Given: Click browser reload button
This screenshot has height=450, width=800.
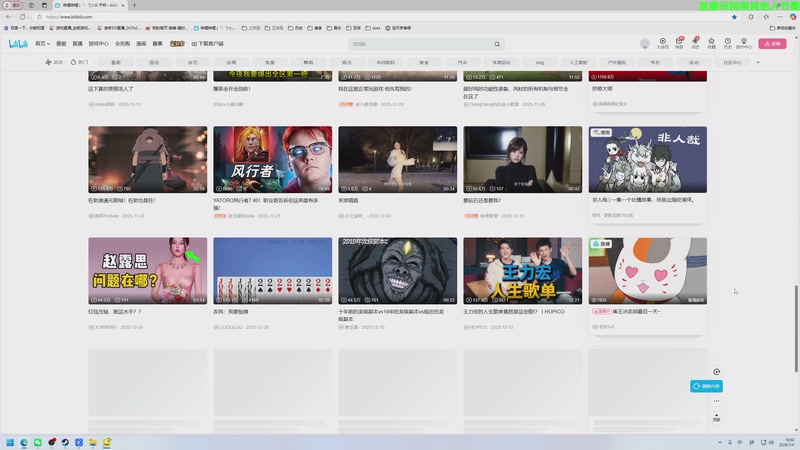Looking at the screenshot, I should (x=22, y=17).
